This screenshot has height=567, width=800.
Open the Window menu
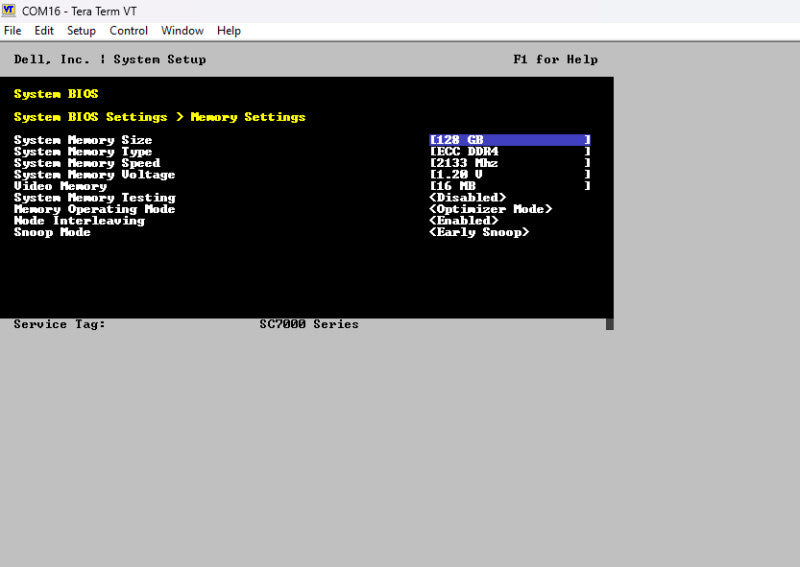click(x=182, y=31)
